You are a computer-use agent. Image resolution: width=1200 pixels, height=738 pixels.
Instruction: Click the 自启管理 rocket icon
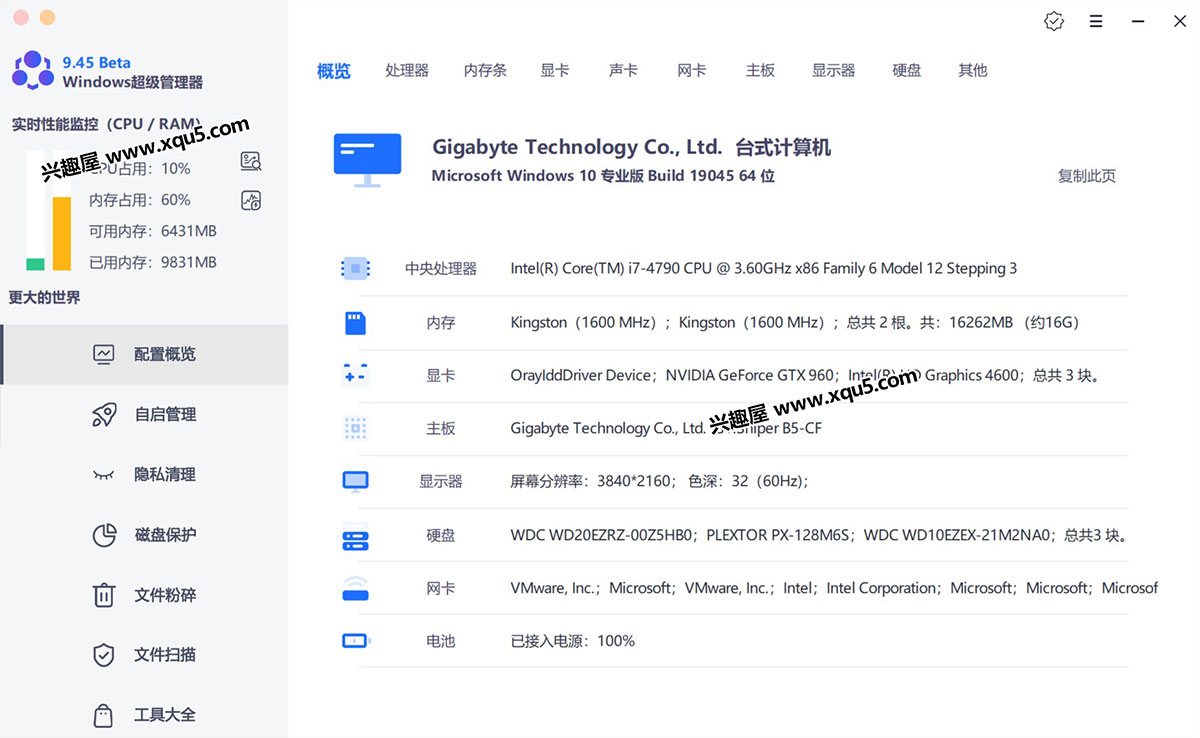[103, 414]
